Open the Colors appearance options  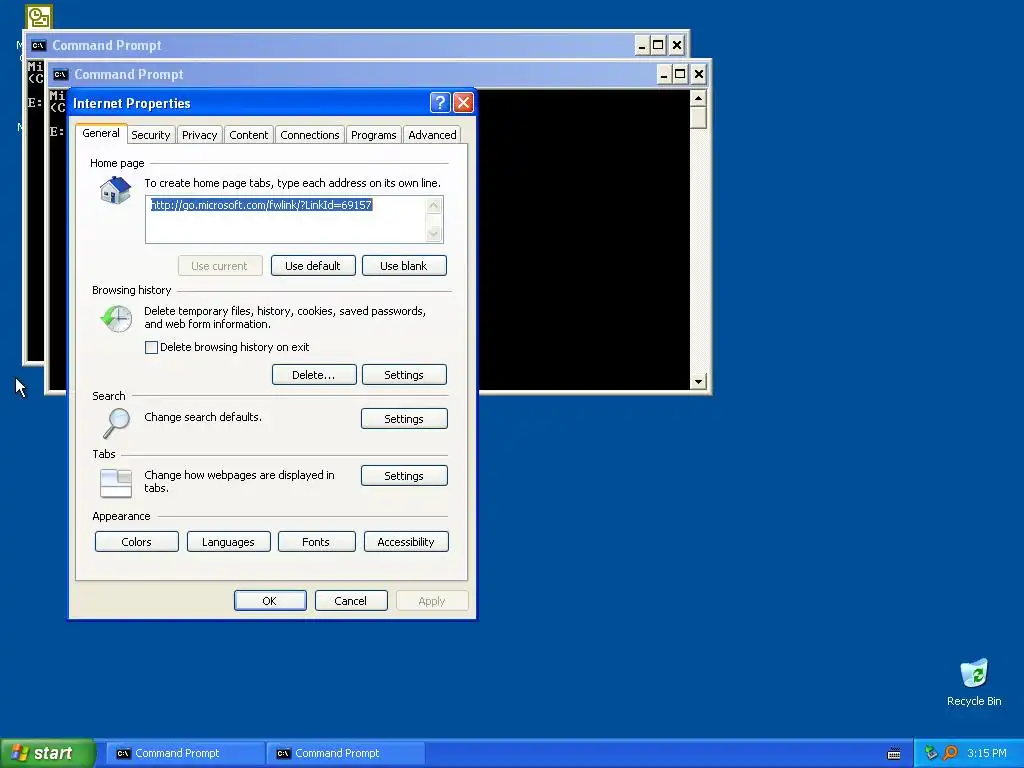pyautogui.click(x=136, y=542)
